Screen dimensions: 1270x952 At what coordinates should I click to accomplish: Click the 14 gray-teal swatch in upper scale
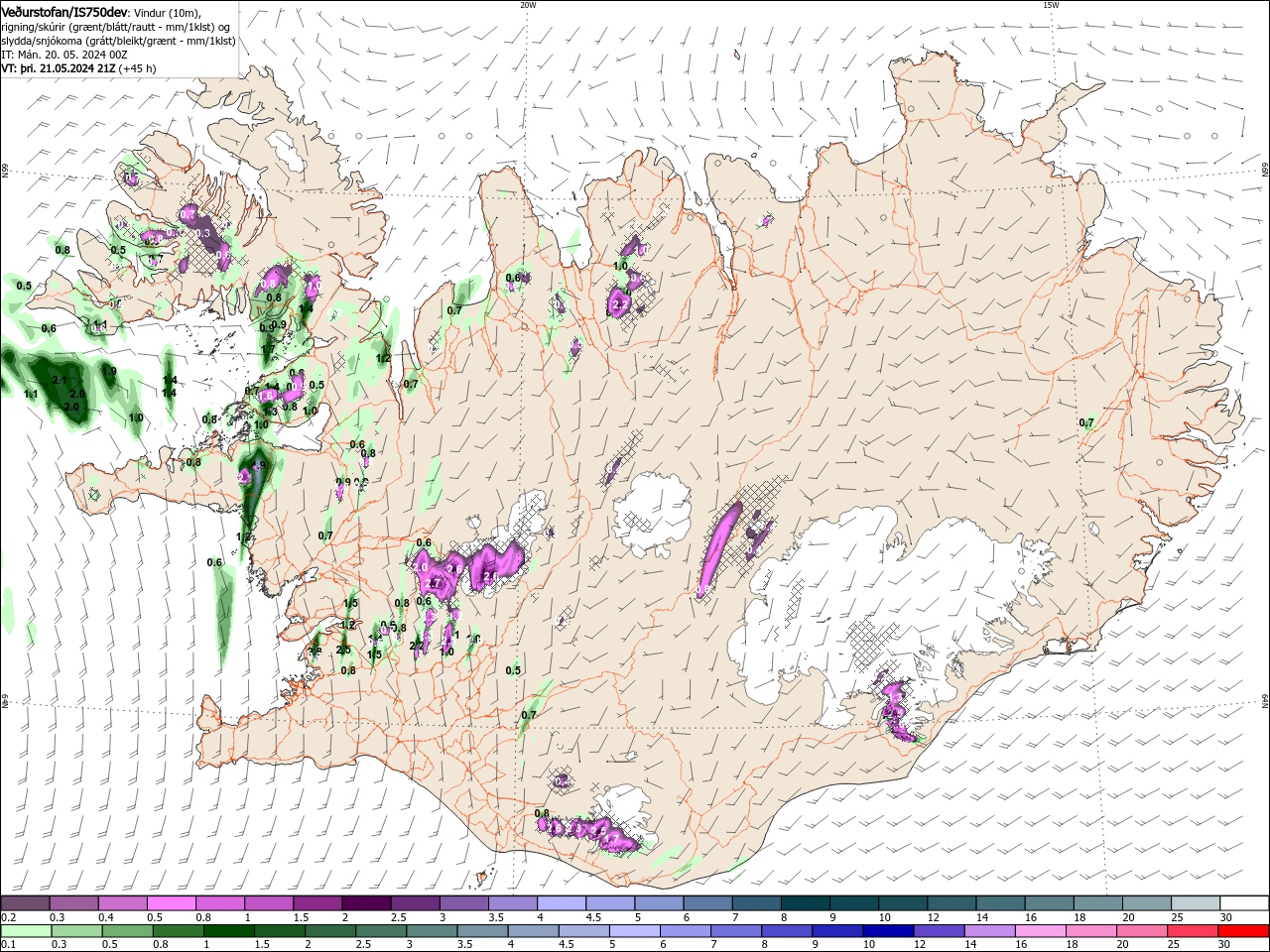pos(999,903)
